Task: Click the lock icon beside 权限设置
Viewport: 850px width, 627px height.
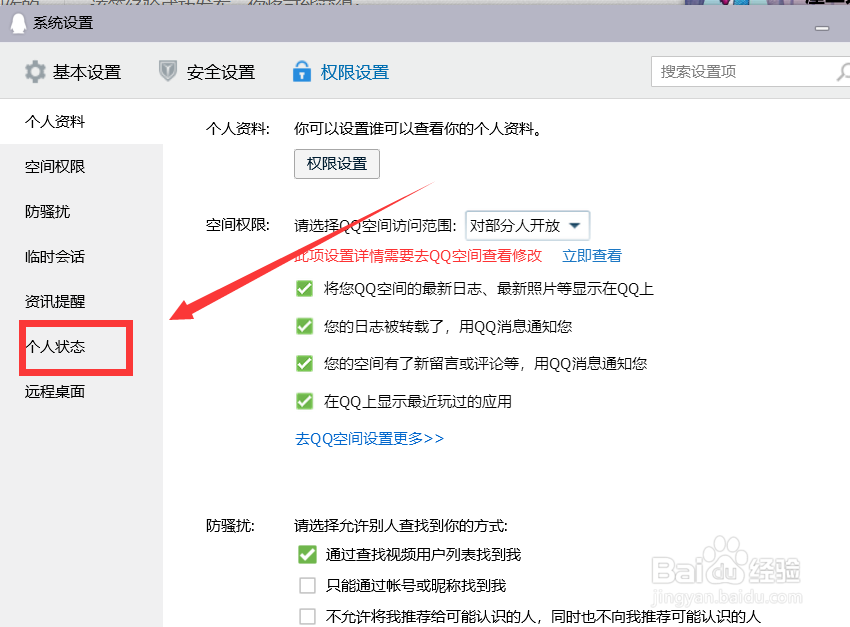Action: point(302,71)
